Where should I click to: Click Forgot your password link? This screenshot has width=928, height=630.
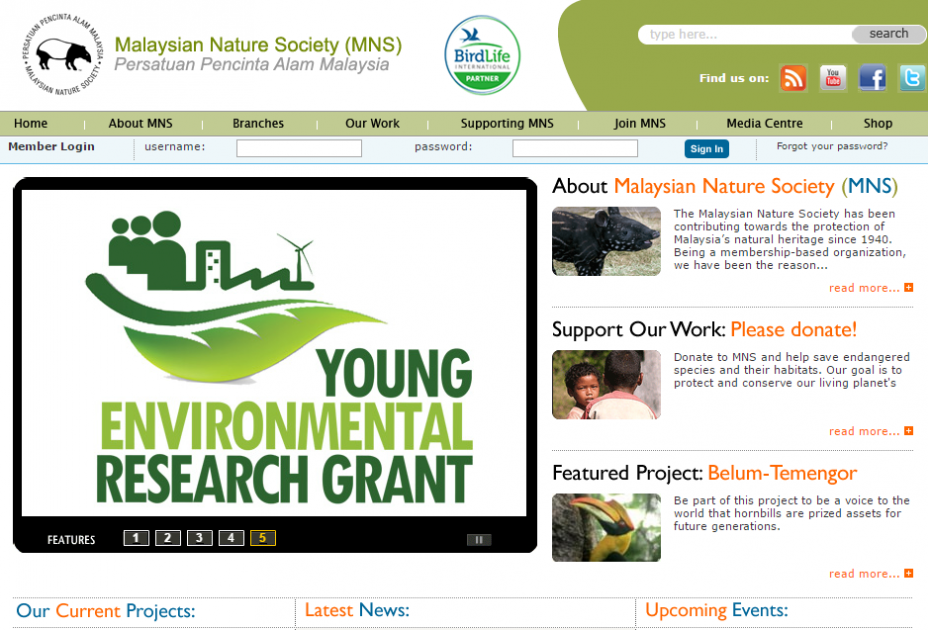pyautogui.click(x=832, y=146)
